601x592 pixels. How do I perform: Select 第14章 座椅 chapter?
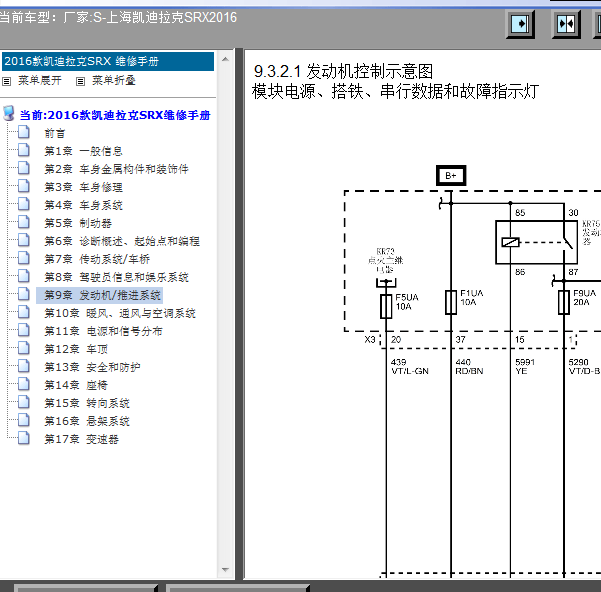coord(76,385)
